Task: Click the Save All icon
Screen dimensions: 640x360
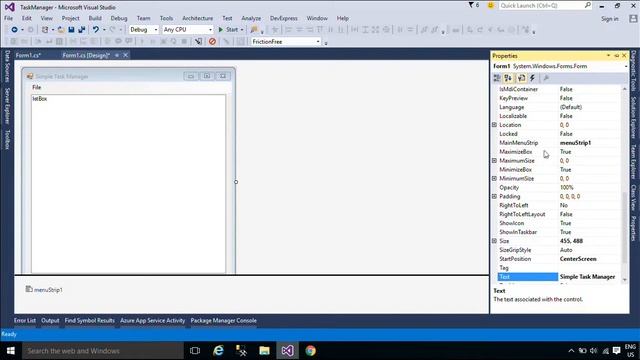Action: [x=82, y=29]
